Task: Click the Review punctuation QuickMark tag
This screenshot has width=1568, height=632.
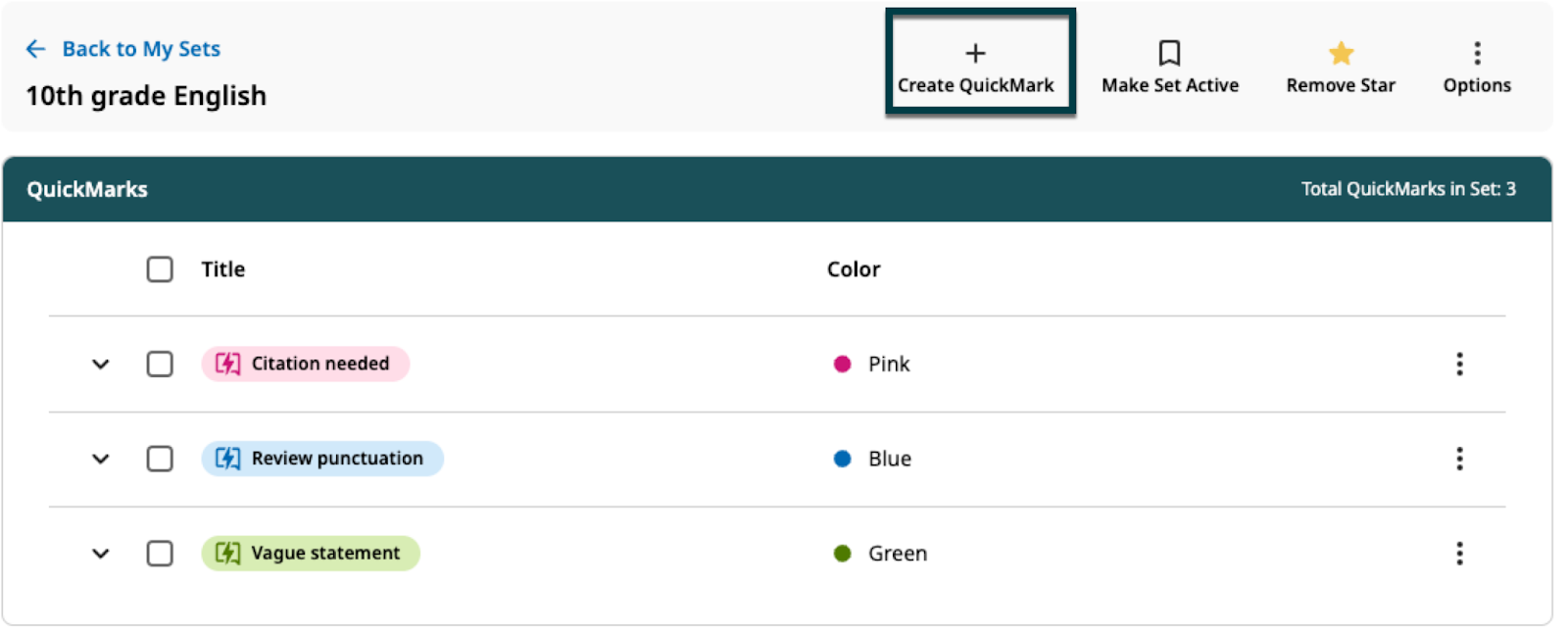Action: 322,459
